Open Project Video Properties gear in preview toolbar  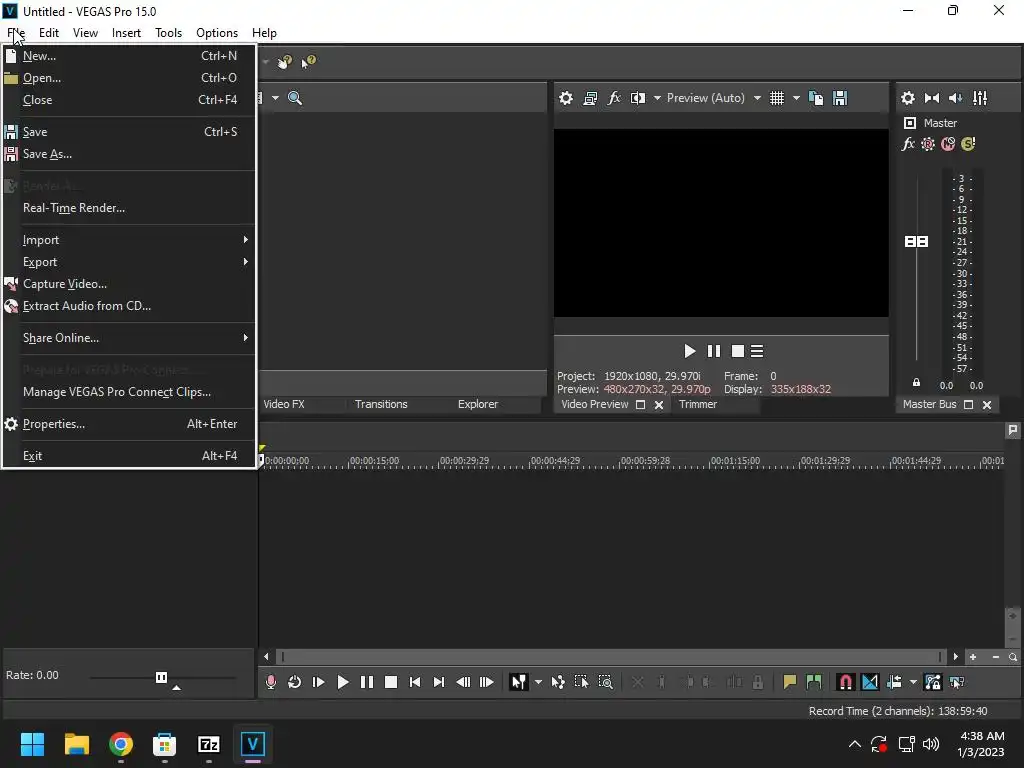566,98
